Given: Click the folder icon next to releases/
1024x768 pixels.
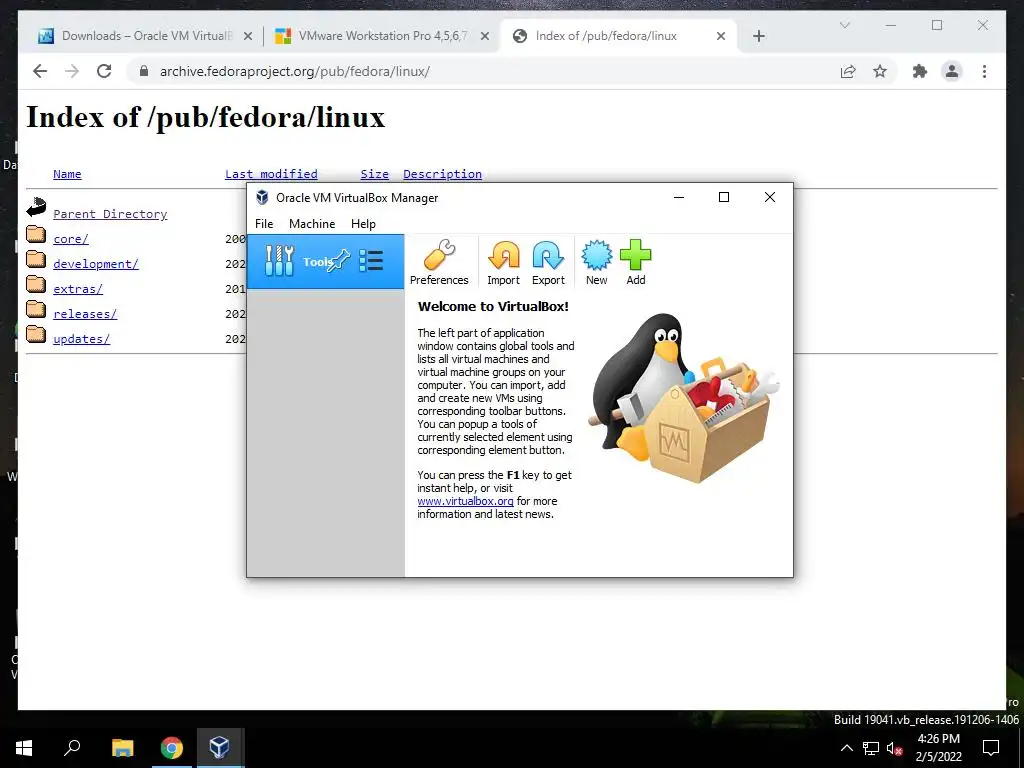Looking at the screenshot, I should pyautogui.click(x=36, y=309).
